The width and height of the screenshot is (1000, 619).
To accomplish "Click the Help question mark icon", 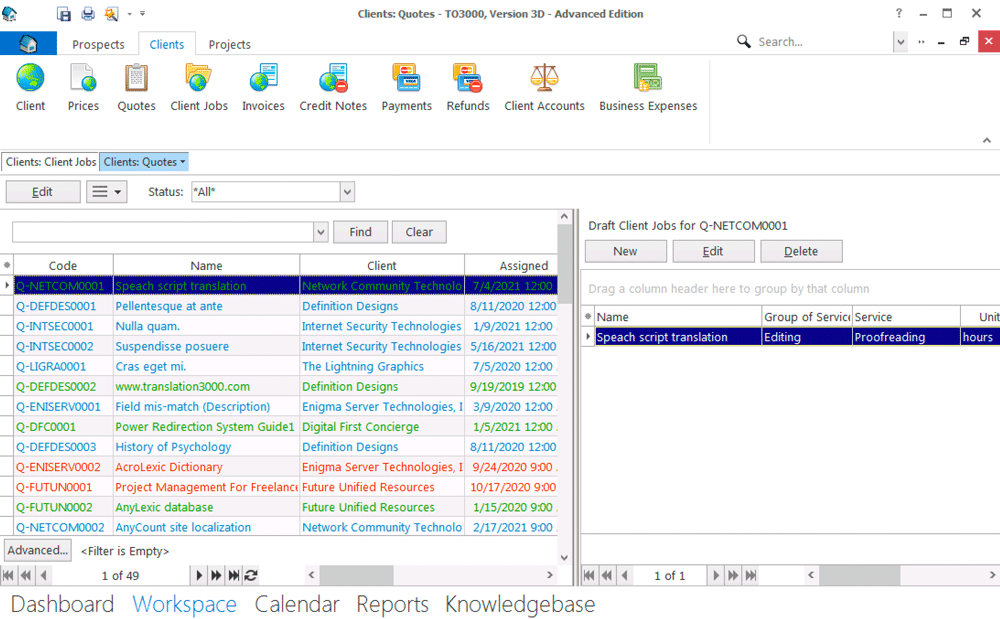I will tap(899, 13).
